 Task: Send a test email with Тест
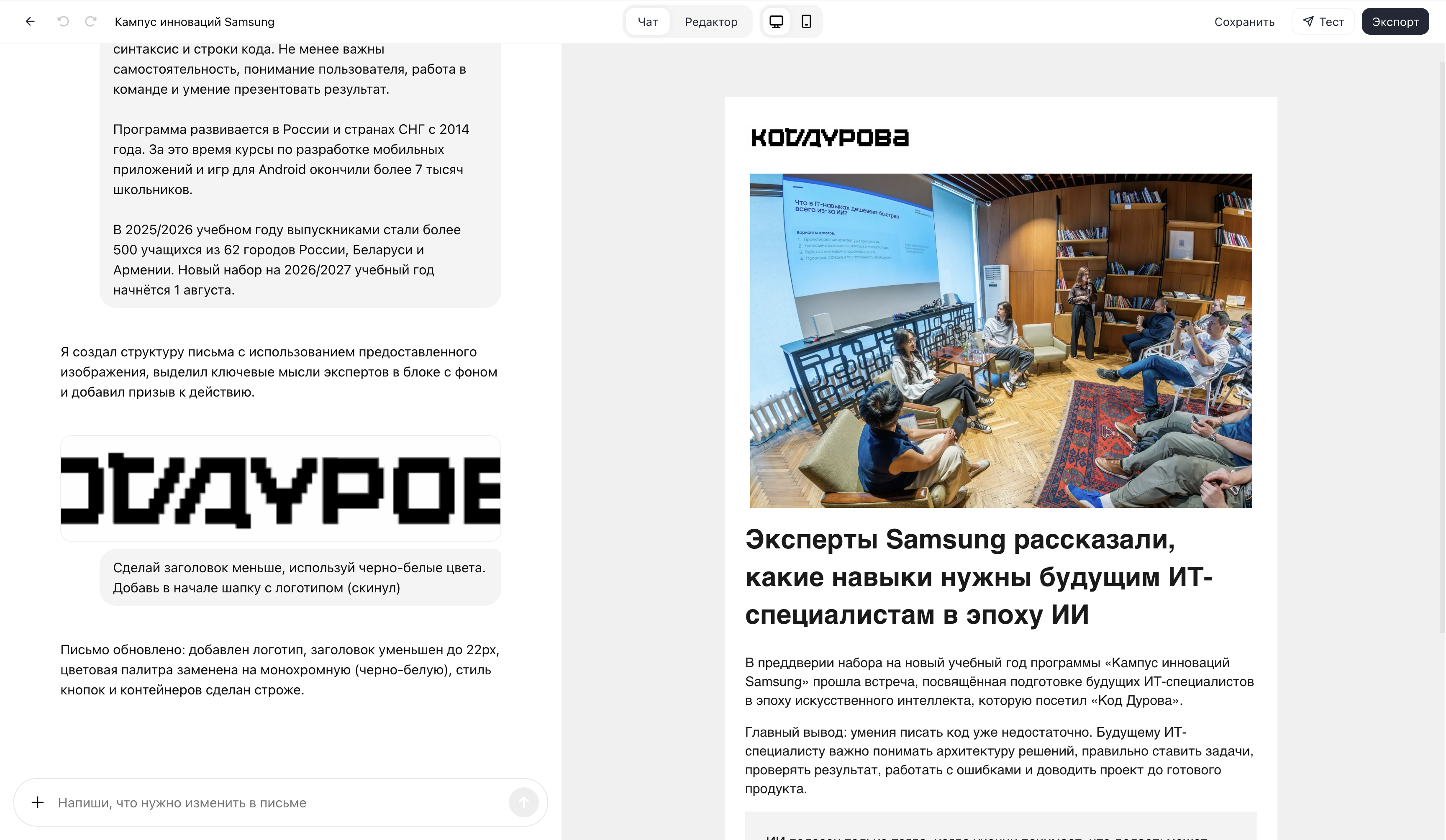coord(1323,21)
